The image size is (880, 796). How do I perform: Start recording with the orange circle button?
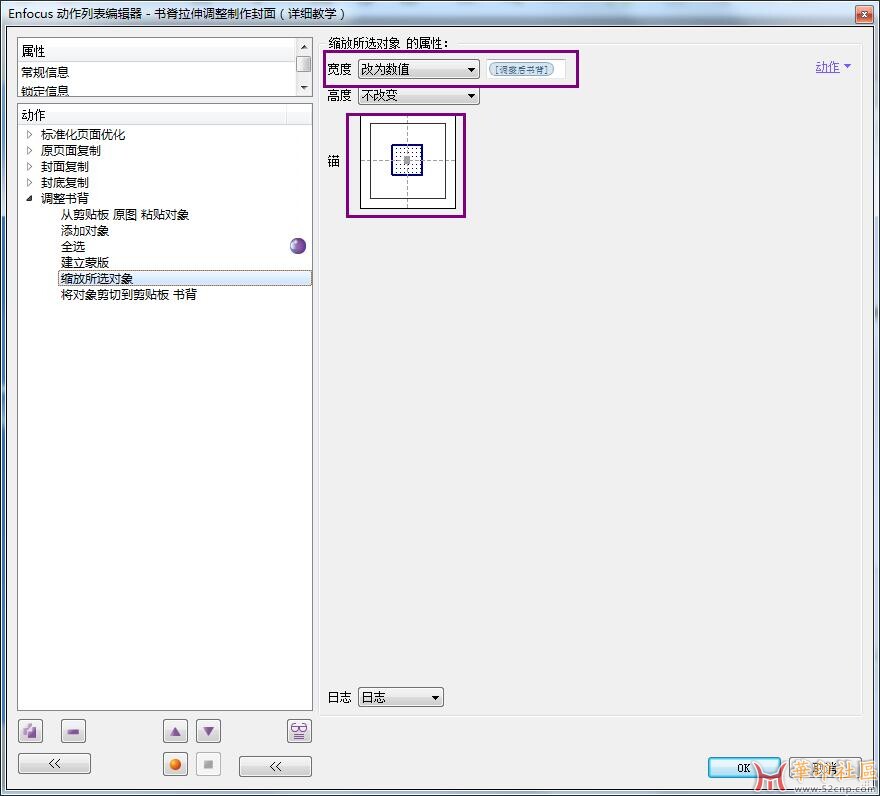click(175, 765)
